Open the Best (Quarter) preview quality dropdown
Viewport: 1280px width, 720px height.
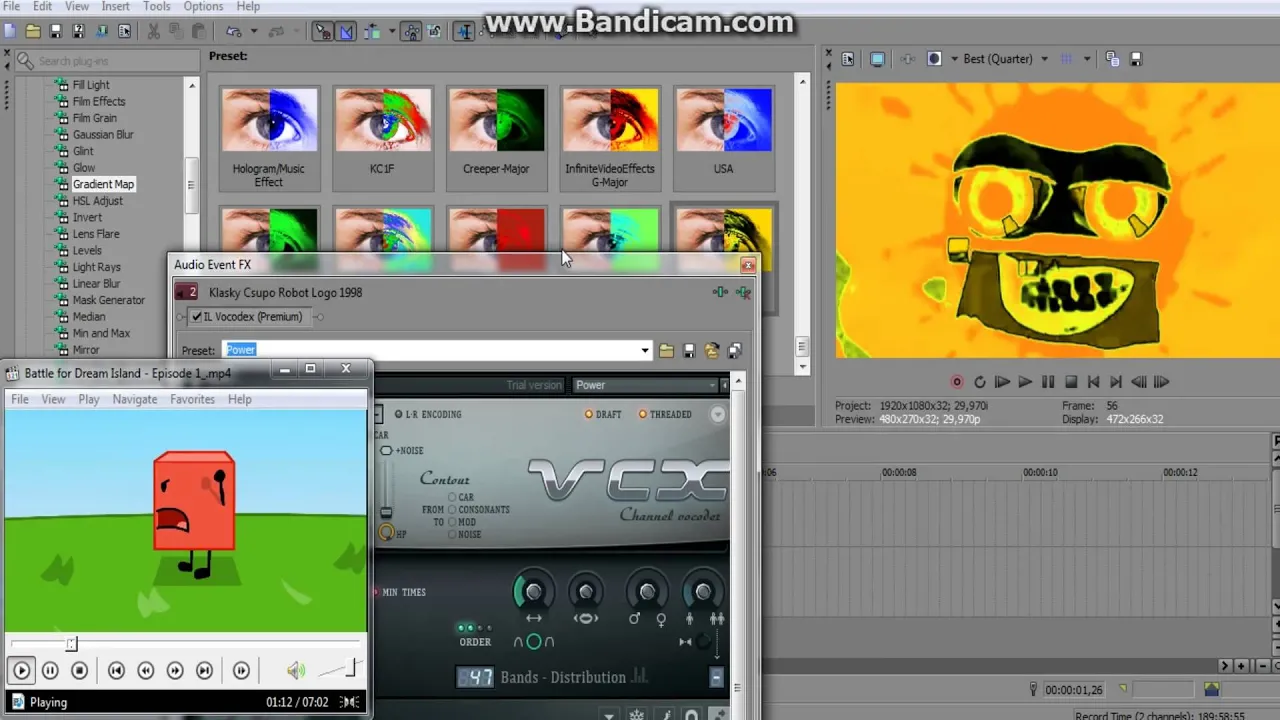[x=1005, y=59]
